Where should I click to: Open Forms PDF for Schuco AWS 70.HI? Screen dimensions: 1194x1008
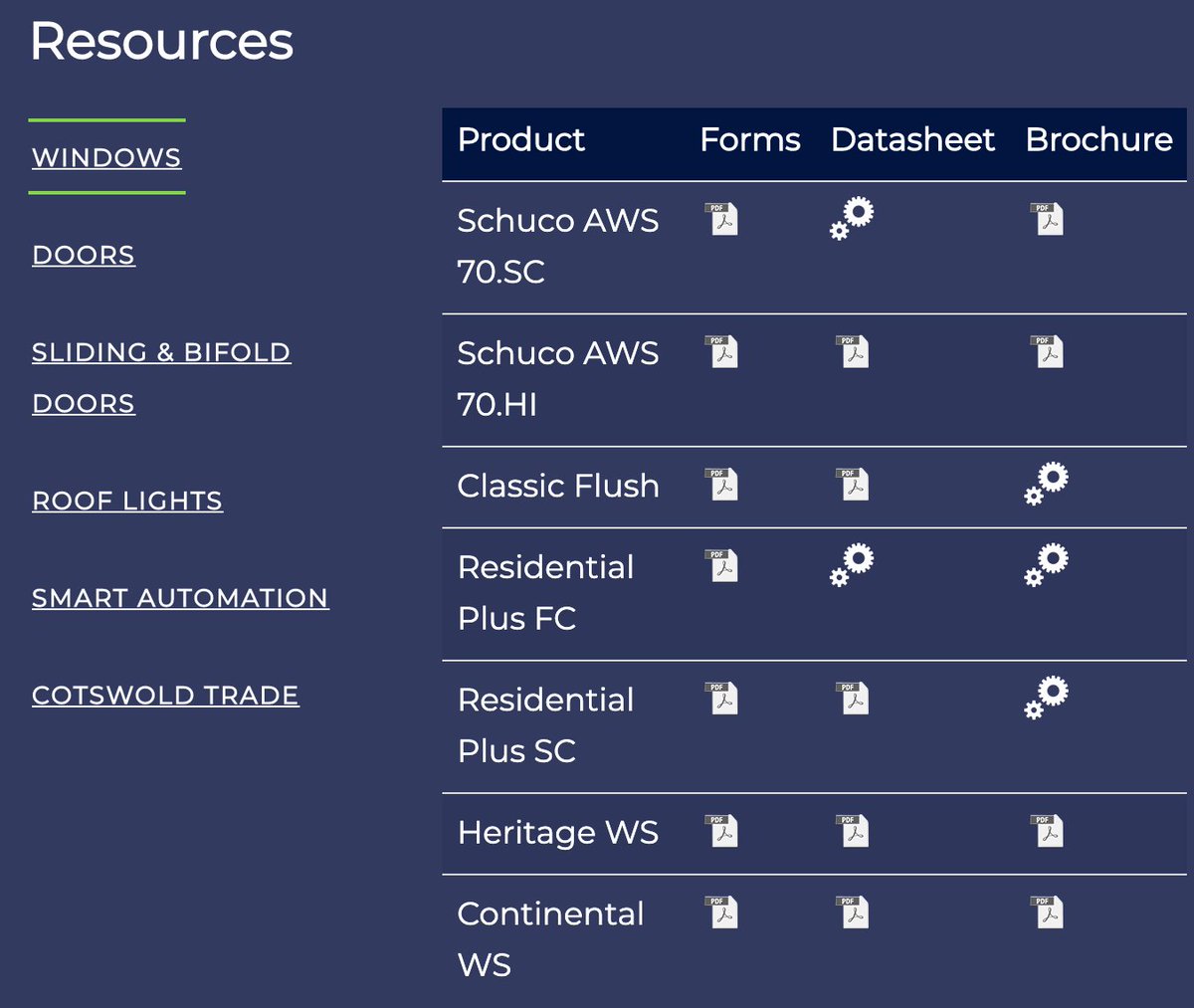721,351
